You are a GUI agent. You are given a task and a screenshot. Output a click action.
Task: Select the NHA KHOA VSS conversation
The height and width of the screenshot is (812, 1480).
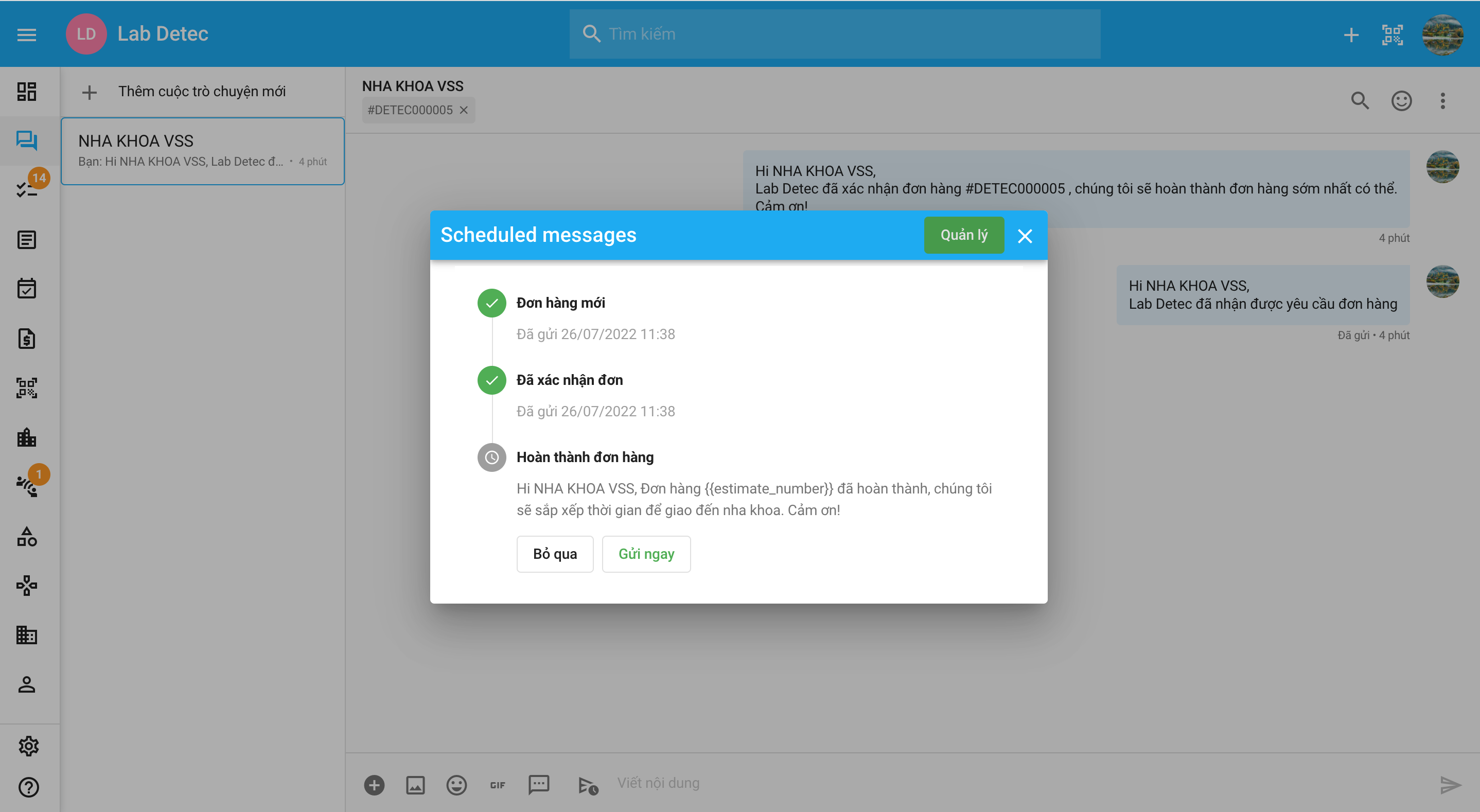pyautogui.click(x=203, y=151)
